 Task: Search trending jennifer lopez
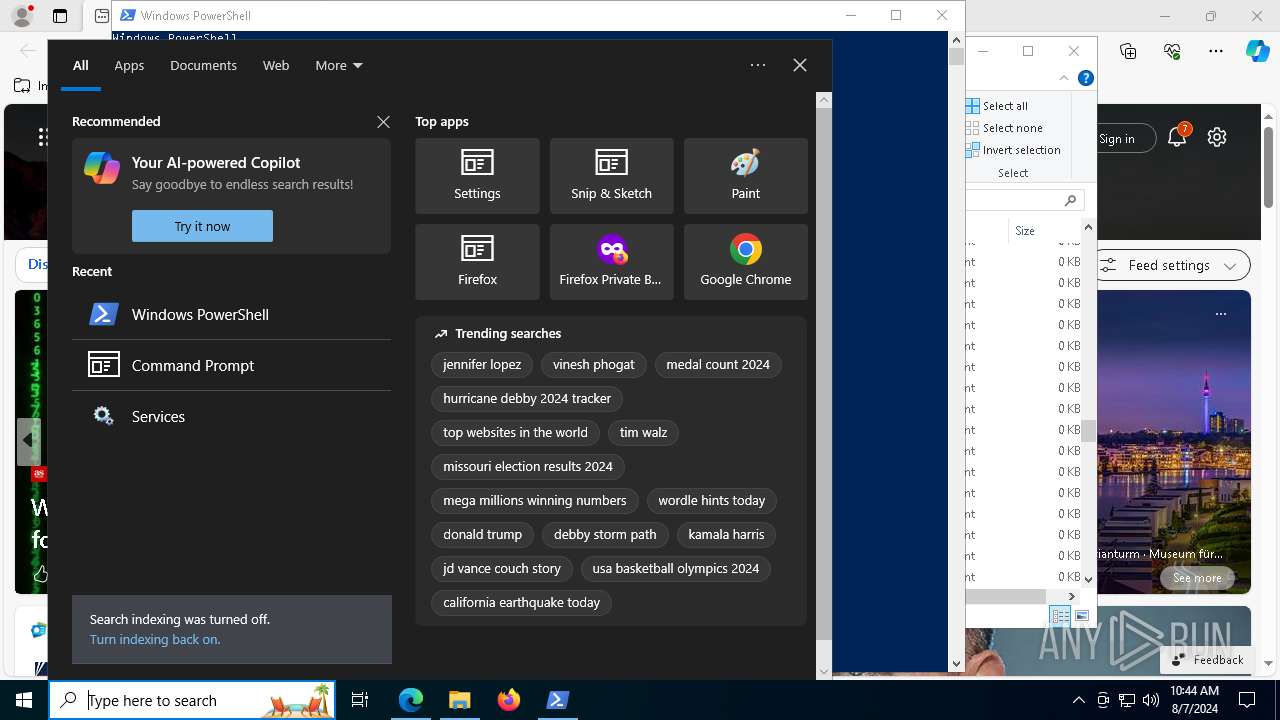[x=482, y=365]
